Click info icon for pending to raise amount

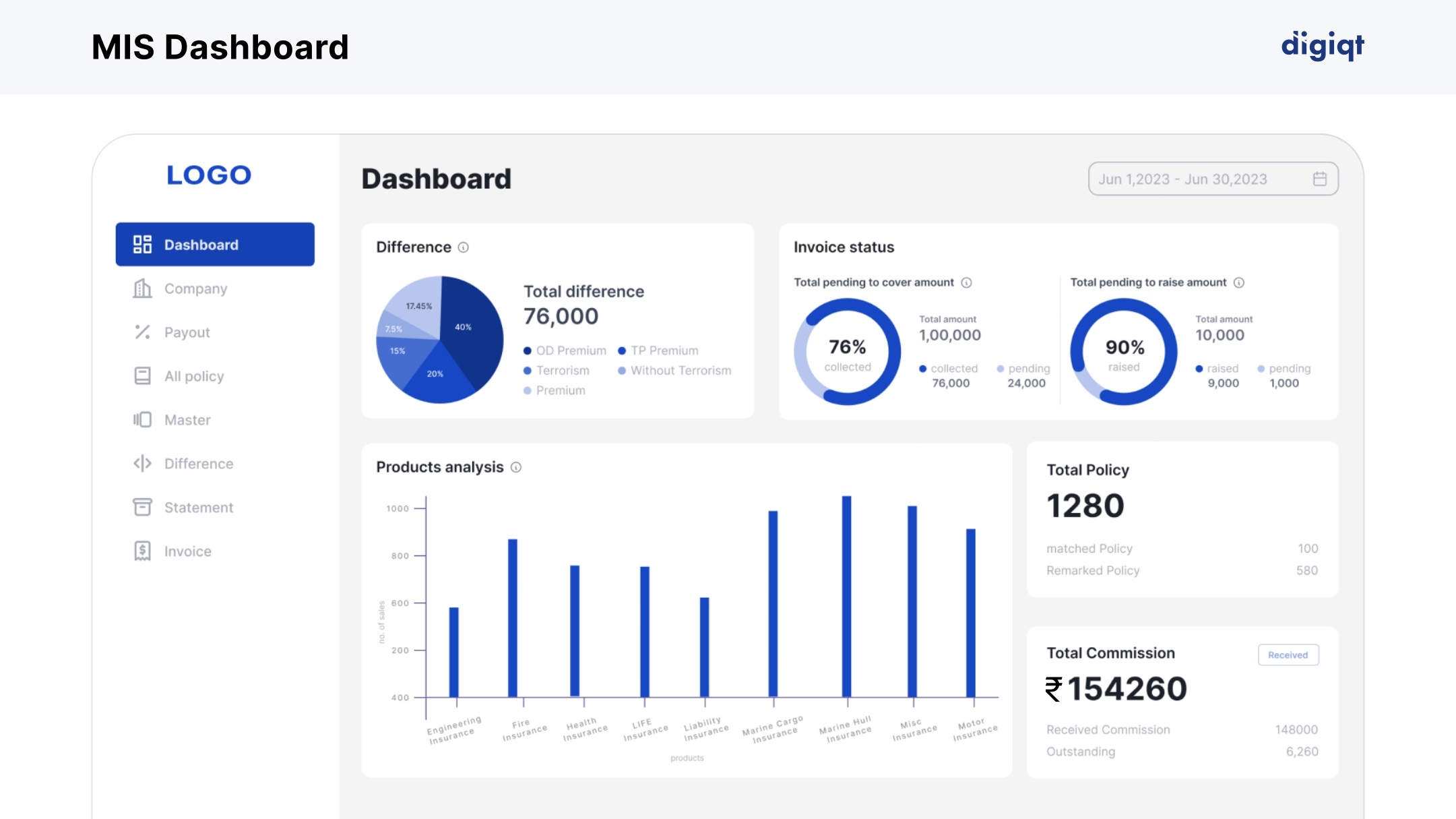1238,282
